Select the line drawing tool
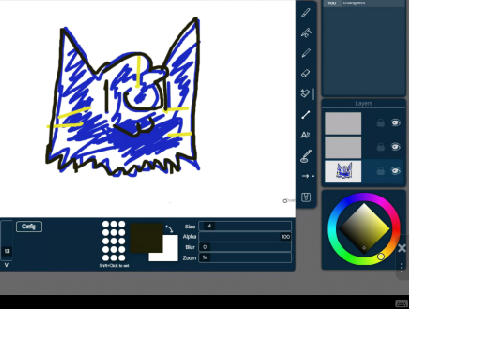The image size is (480, 360). tap(306, 115)
